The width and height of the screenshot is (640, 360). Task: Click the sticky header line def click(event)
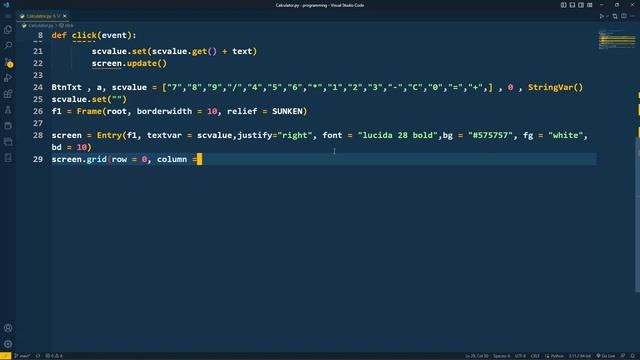(x=94, y=35)
